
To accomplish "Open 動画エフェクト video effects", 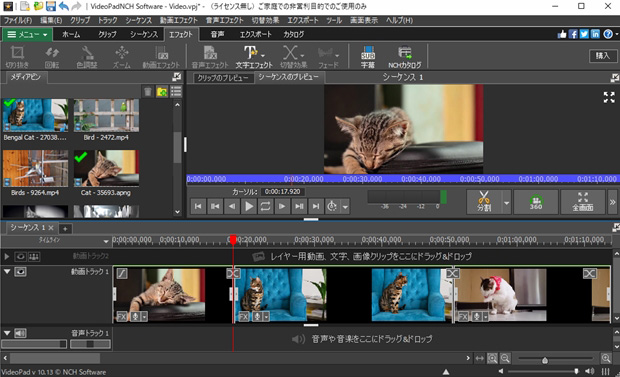I will pyautogui.click(x=161, y=57).
